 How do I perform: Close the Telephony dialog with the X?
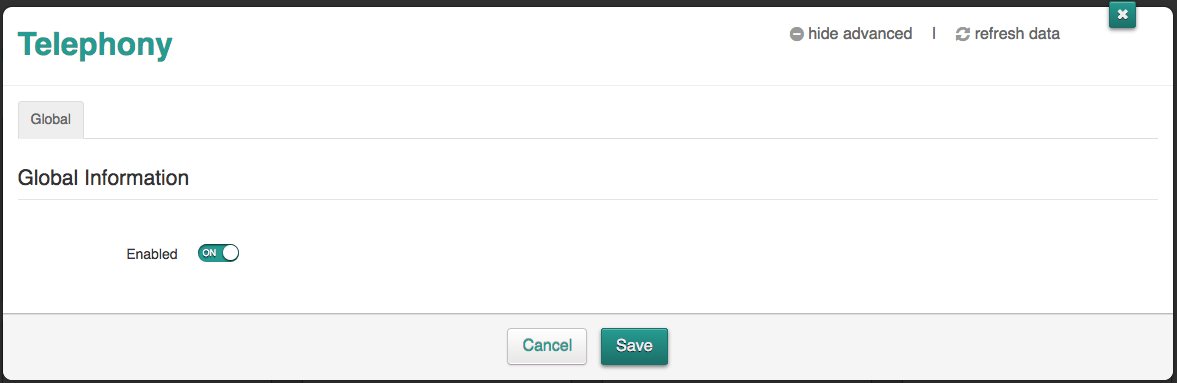pos(1122,15)
